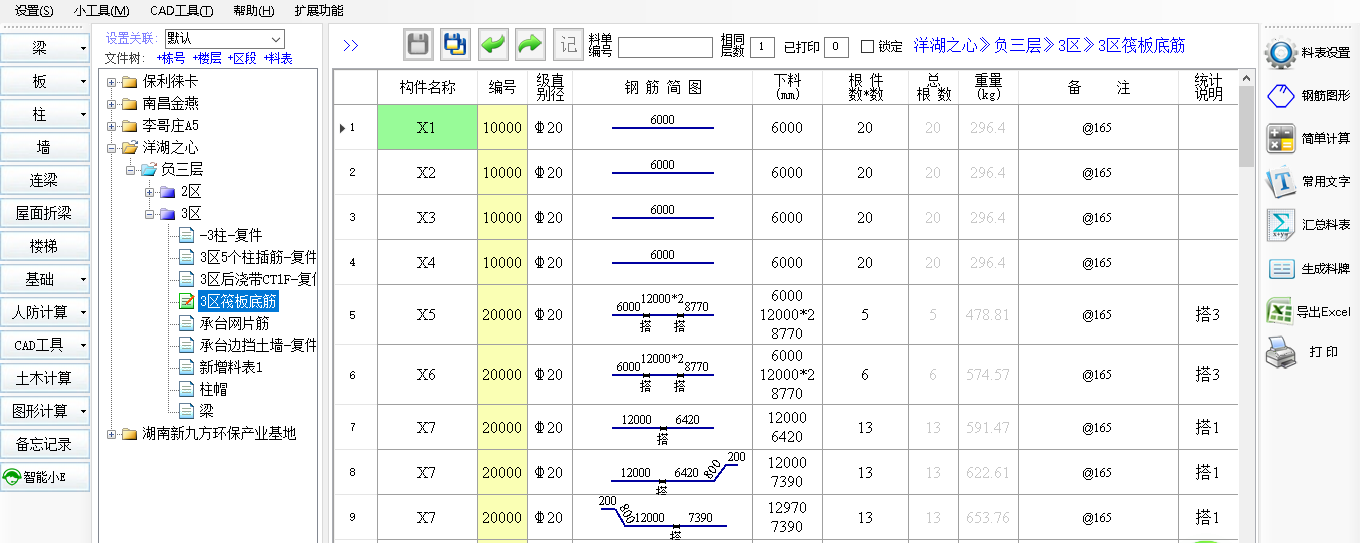Click the green undo arrow
The width and height of the screenshot is (1360, 543).
(x=493, y=45)
